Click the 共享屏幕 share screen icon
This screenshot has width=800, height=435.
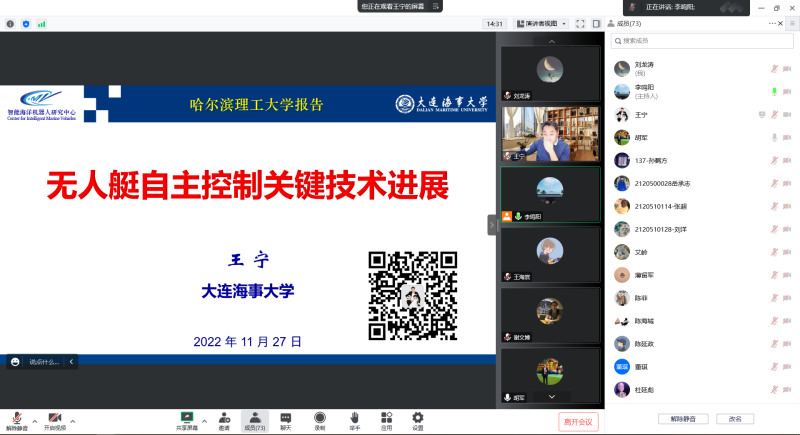pos(186,417)
